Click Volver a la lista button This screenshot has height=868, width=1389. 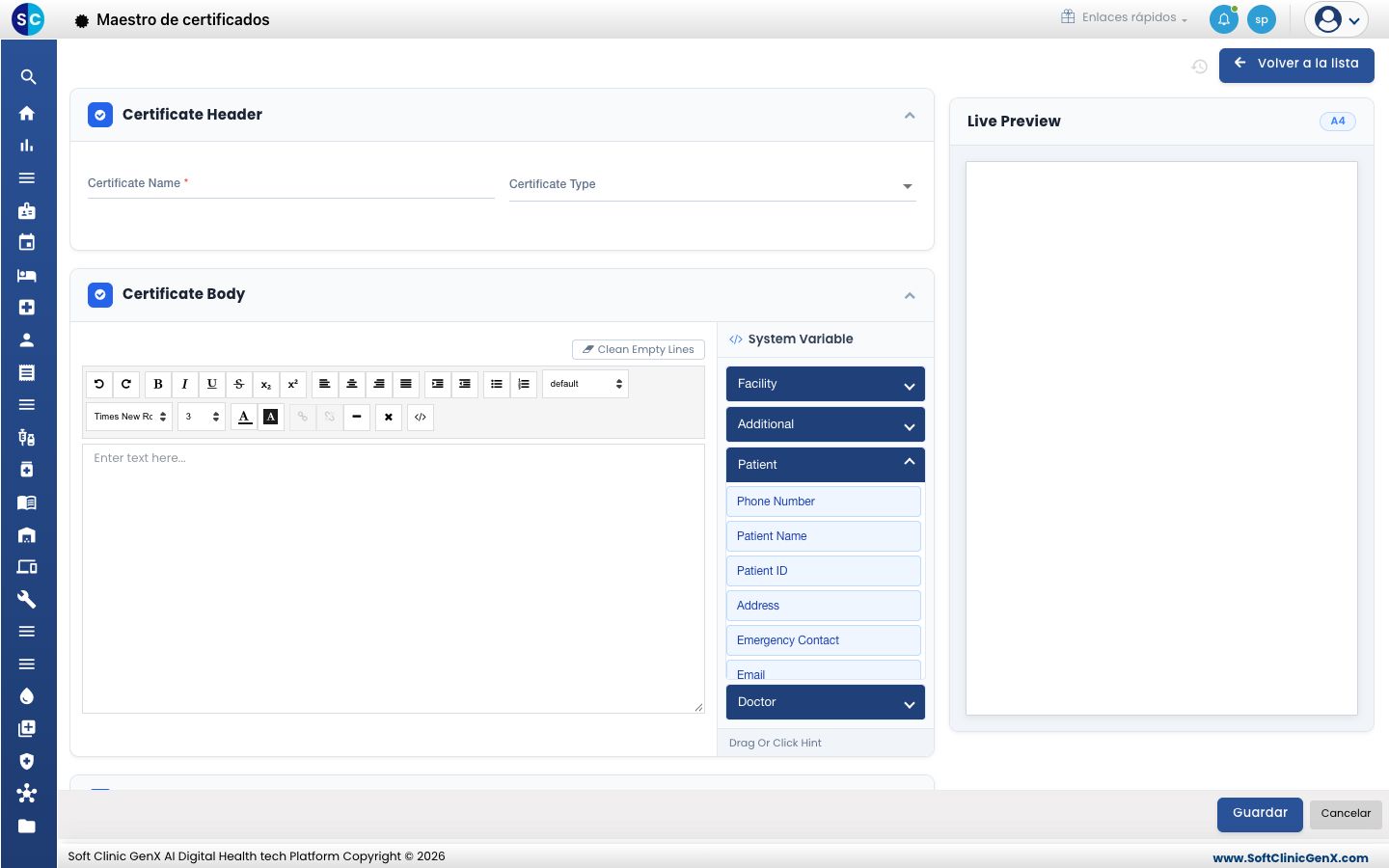[1296, 65]
